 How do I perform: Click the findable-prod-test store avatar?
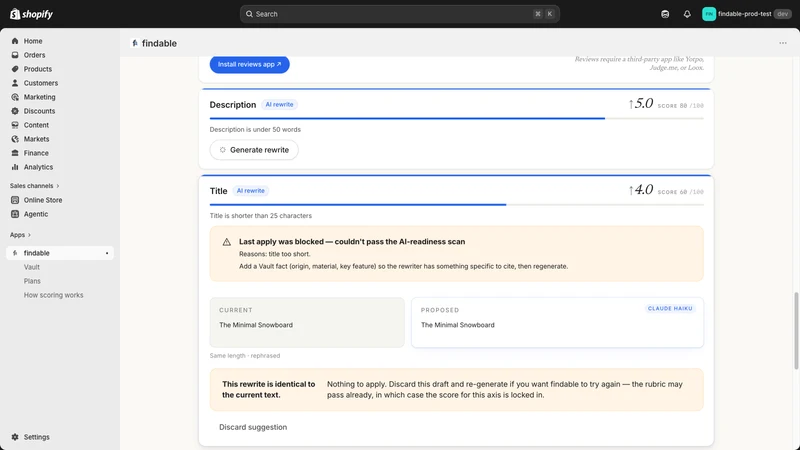[709, 14]
